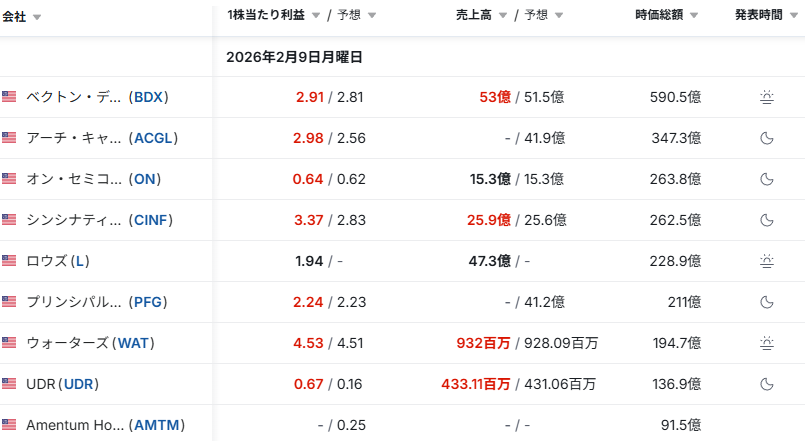This screenshot has width=805, height=441.
Task: Sort by 発表時間 column arrow
Action: 793,16
